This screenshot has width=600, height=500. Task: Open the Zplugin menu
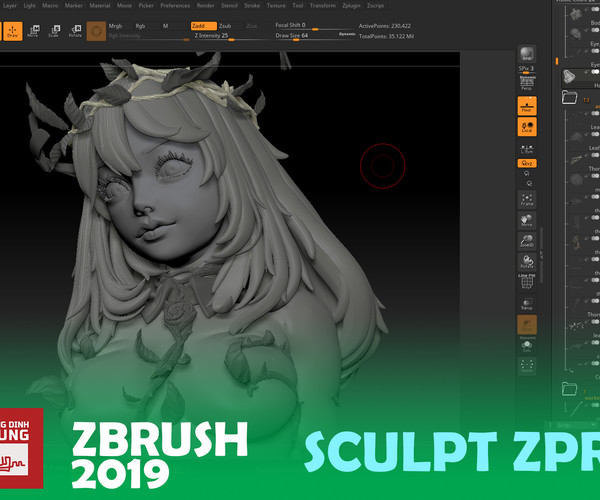(352, 6)
